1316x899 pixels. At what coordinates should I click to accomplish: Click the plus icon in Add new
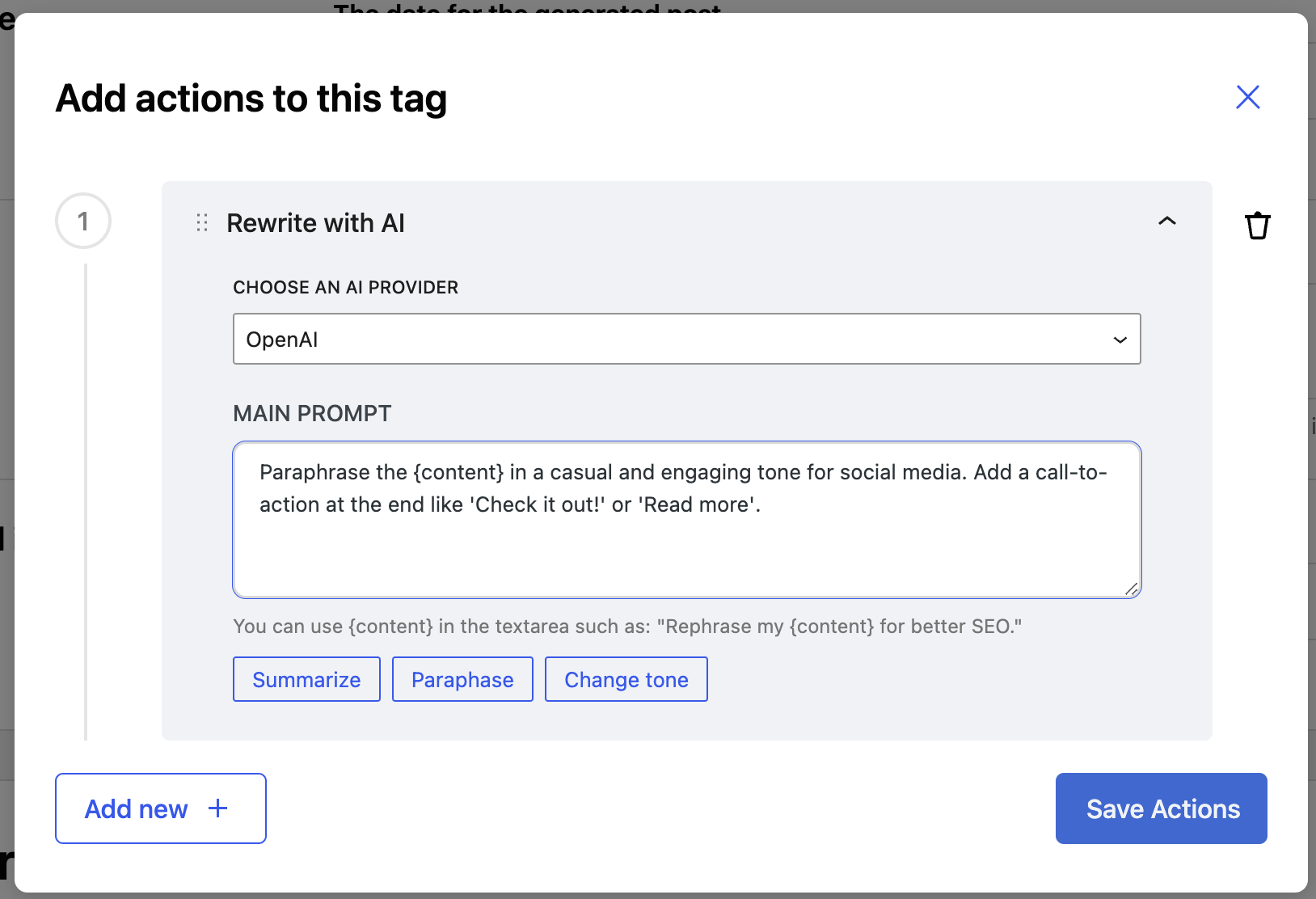218,808
